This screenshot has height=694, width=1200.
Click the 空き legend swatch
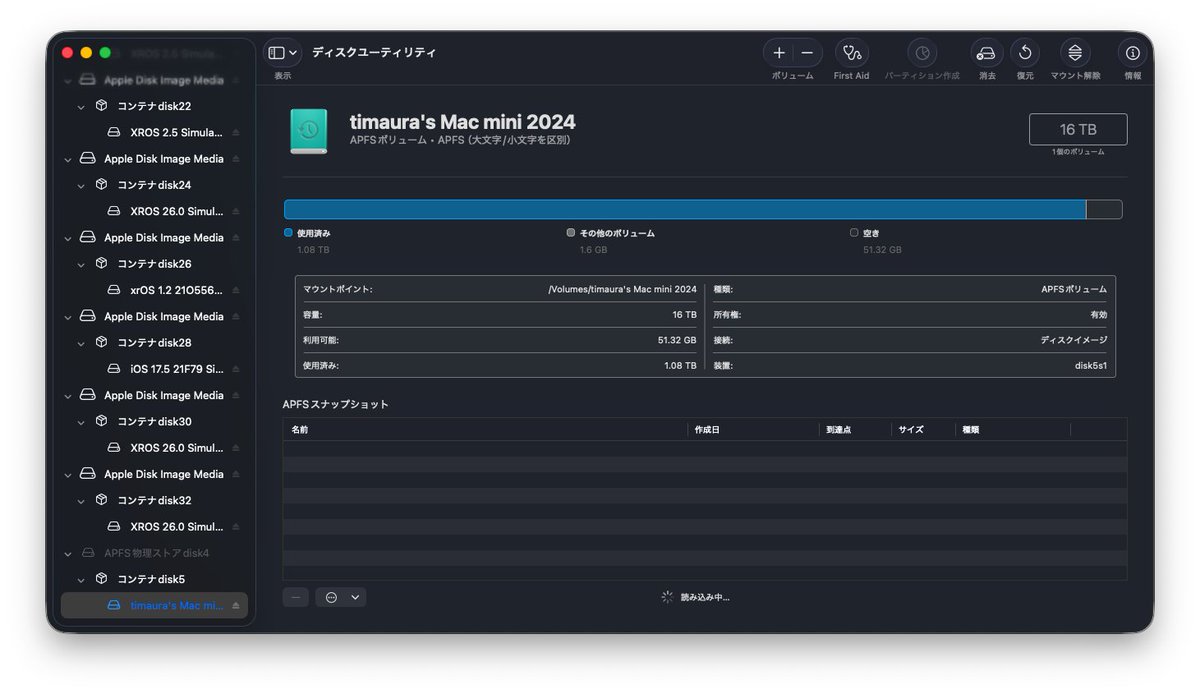pos(854,232)
